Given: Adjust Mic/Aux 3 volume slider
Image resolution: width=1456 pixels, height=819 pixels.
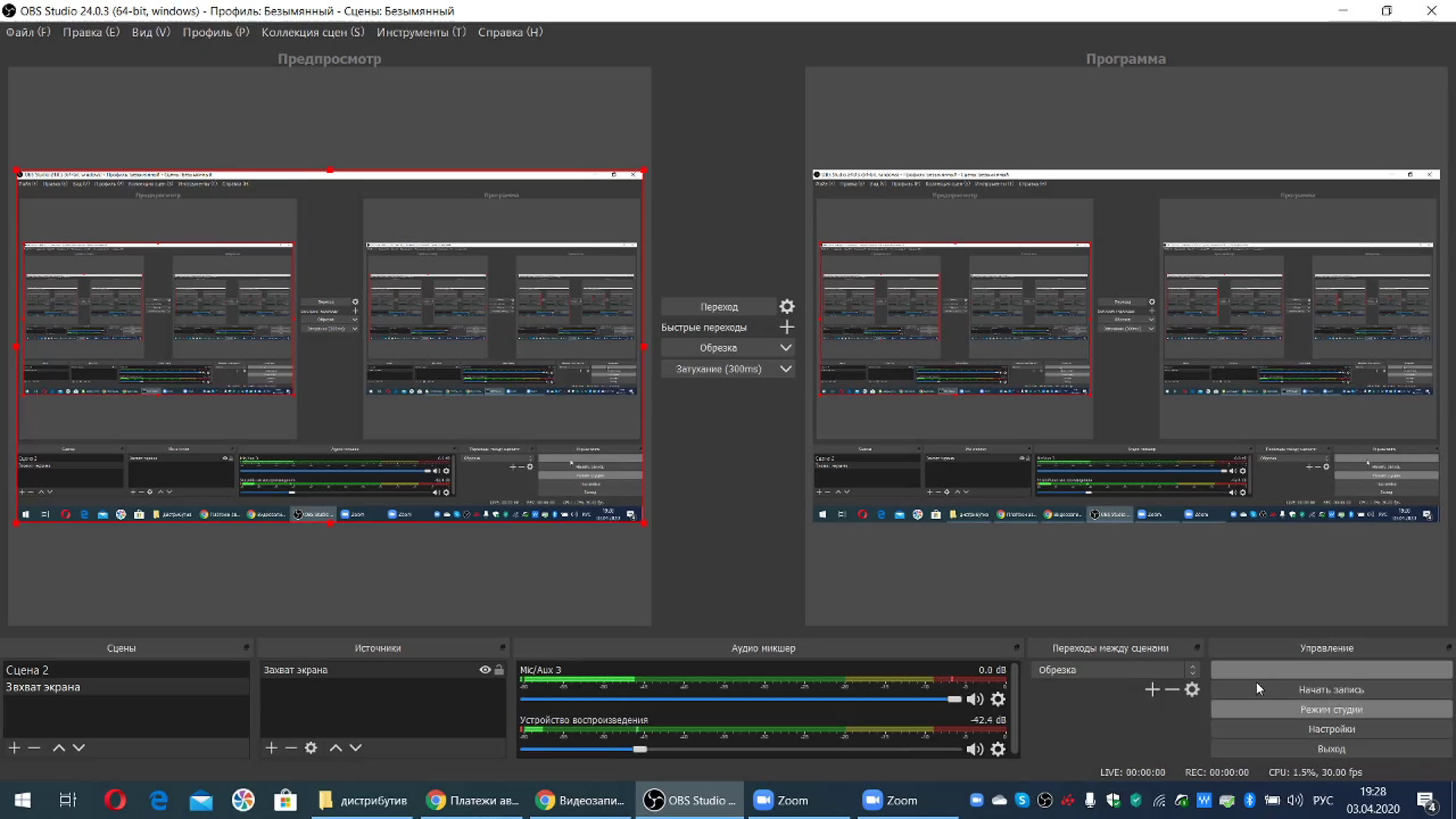Looking at the screenshot, I should [x=740, y=699].
